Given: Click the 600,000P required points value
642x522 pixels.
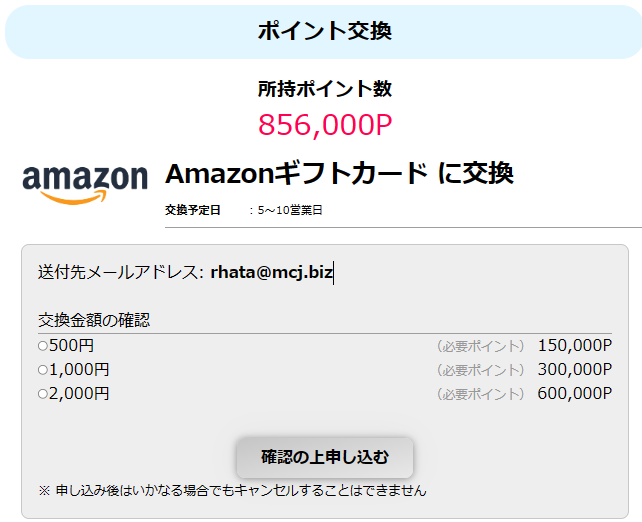Looking at the screenshot, I should coord(574,394).
